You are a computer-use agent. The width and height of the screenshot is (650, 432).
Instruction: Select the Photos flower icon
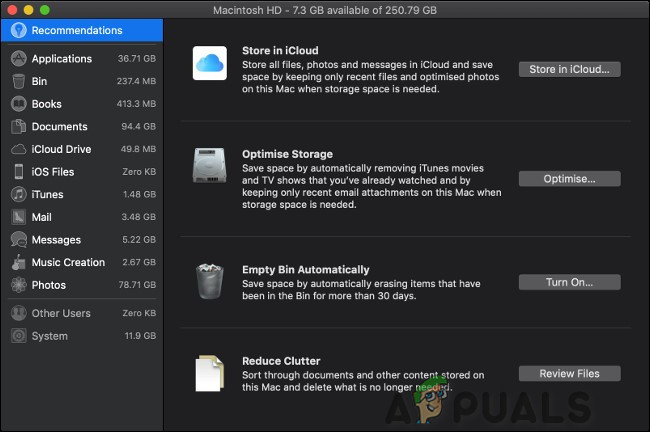click(x=18, y=285)
